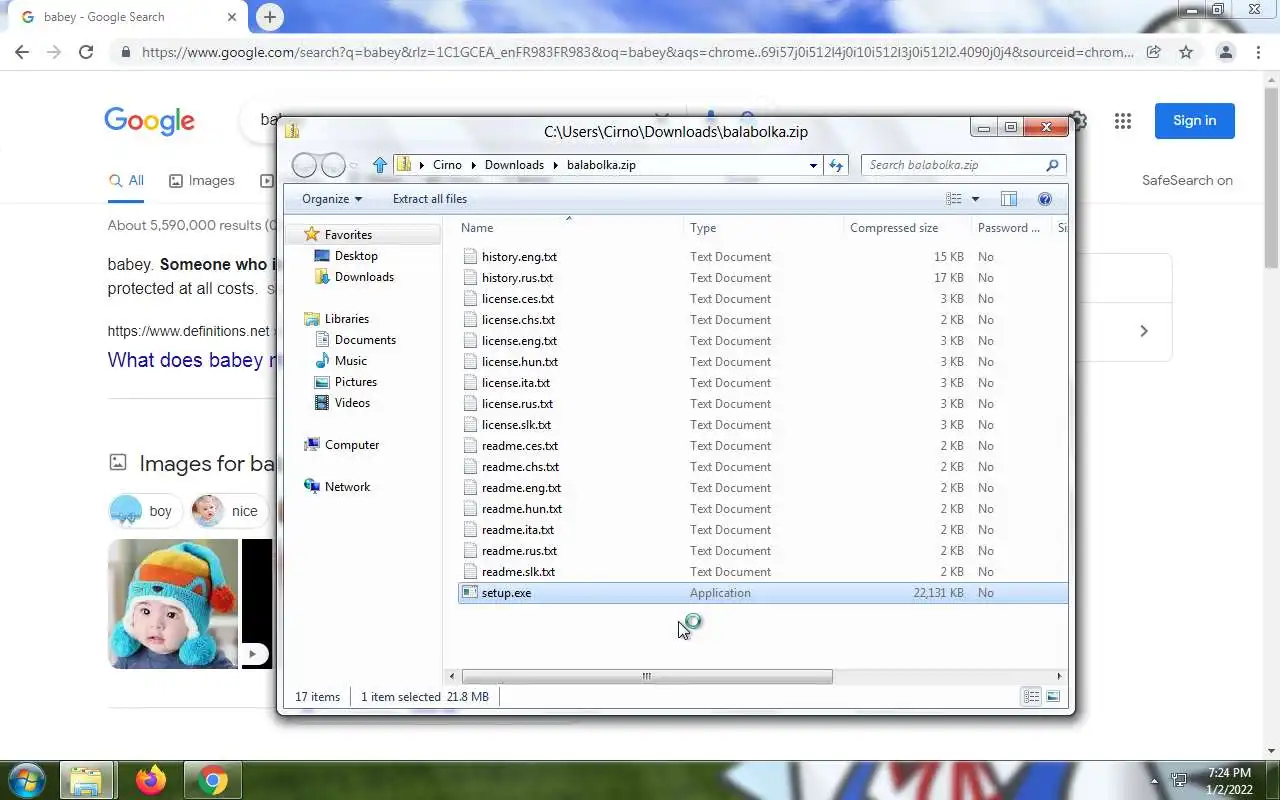The height and width of the screenshot is (800, 1280).
Task: Select file readme.rus.txt
Action: point(519,551)
